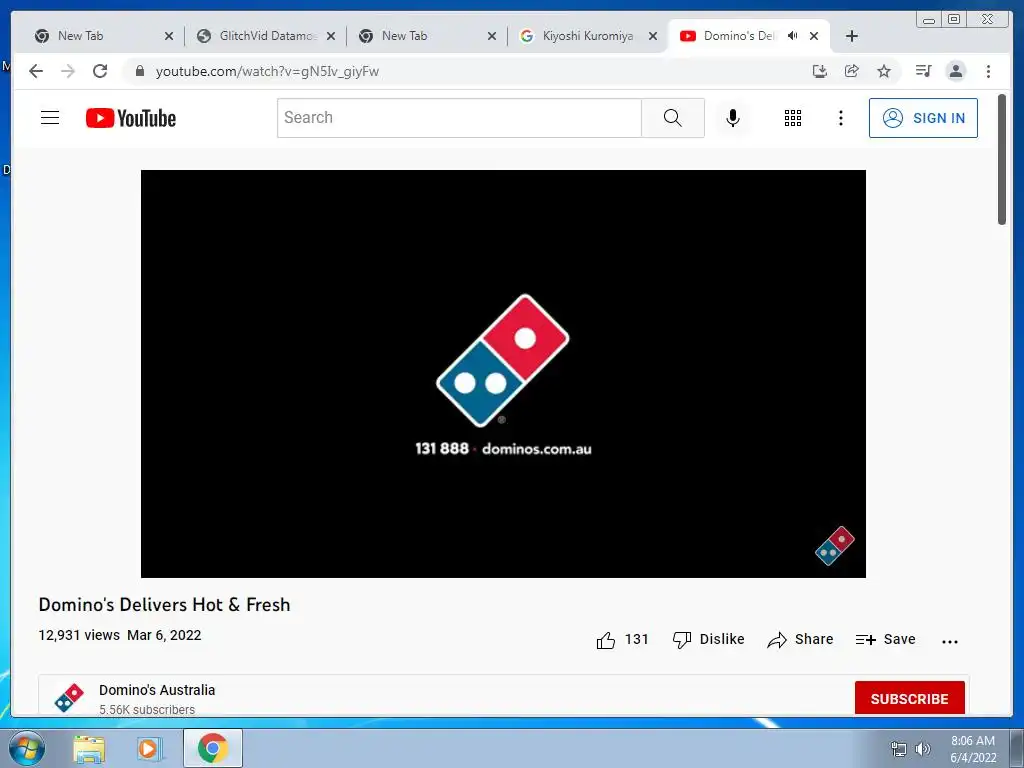The image size is (1024, 768).
Task: Start voice search with microphone icon
Action: coord(733,118)
